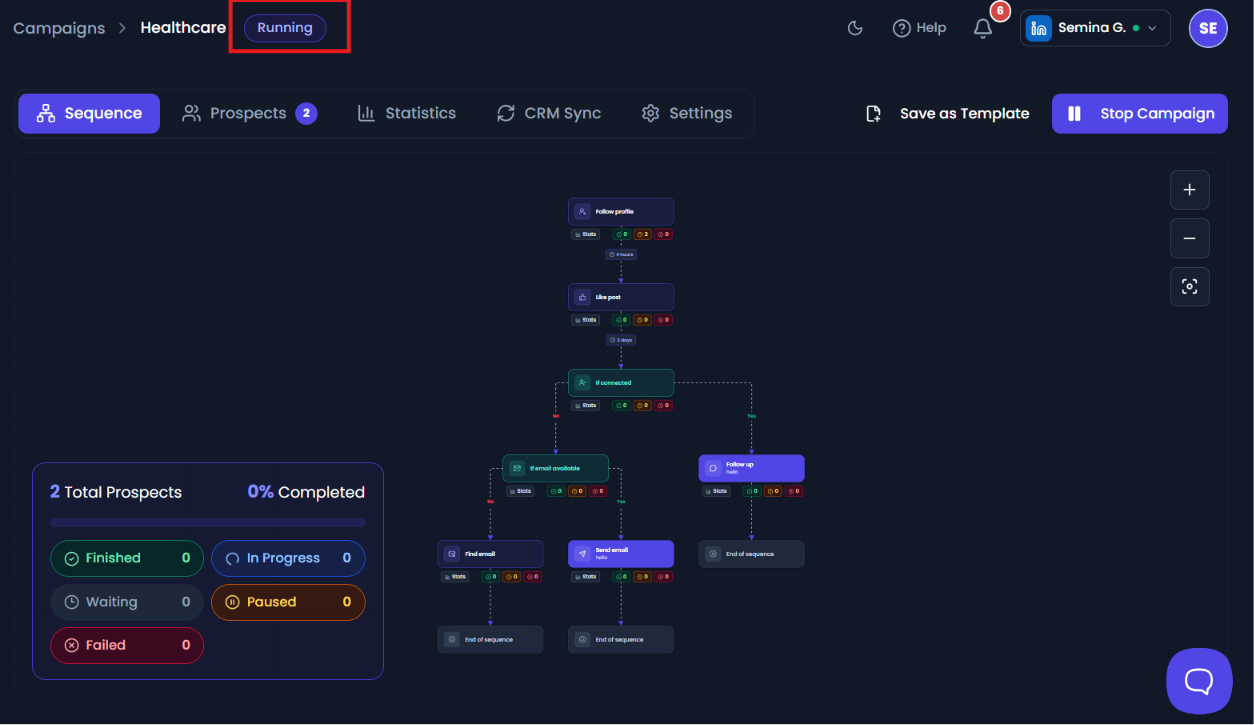
Task: Click the SE profile avatar
Action: [x=1208, y=28]
